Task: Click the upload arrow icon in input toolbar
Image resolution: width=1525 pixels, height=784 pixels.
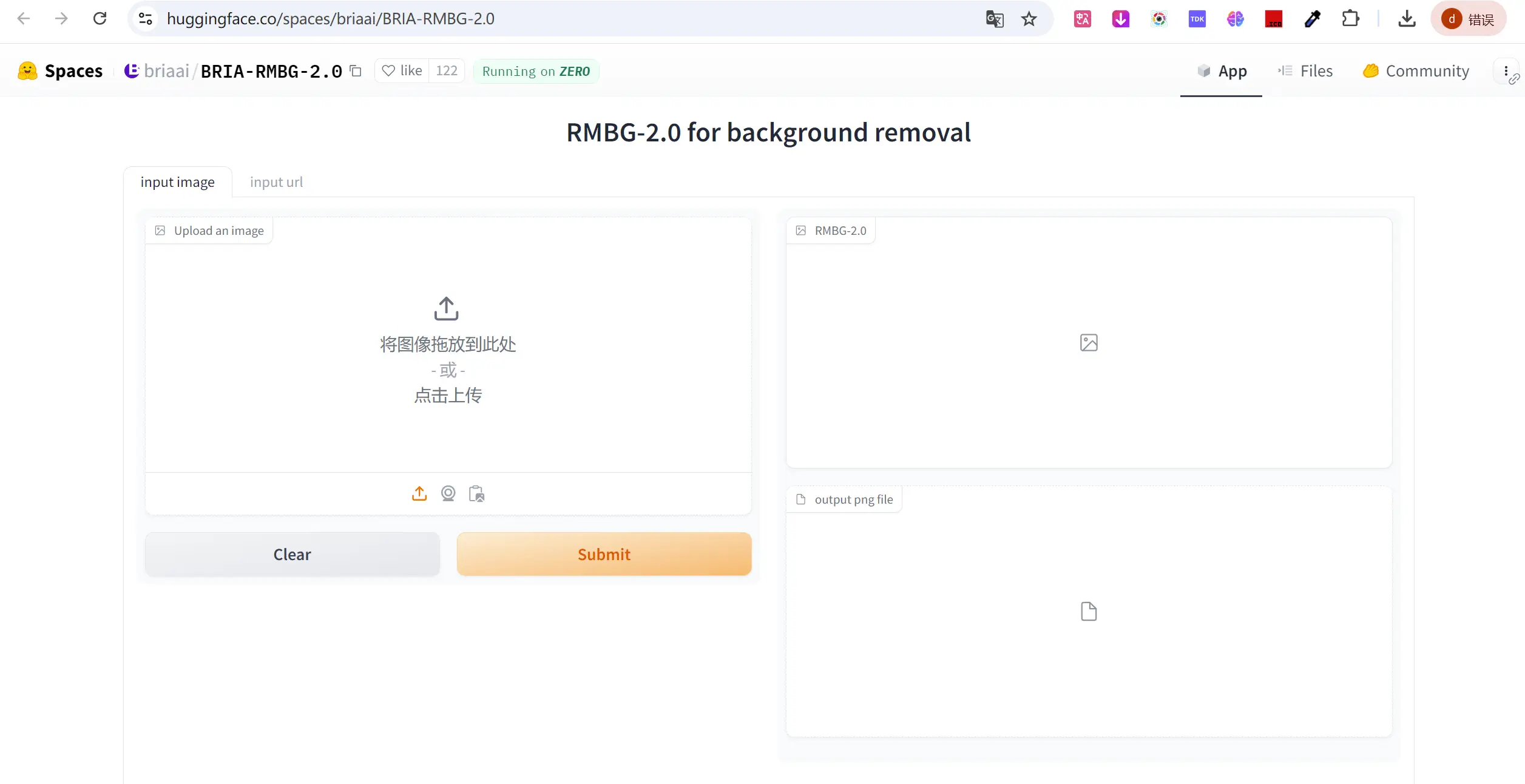Action: tap(419, 493)
